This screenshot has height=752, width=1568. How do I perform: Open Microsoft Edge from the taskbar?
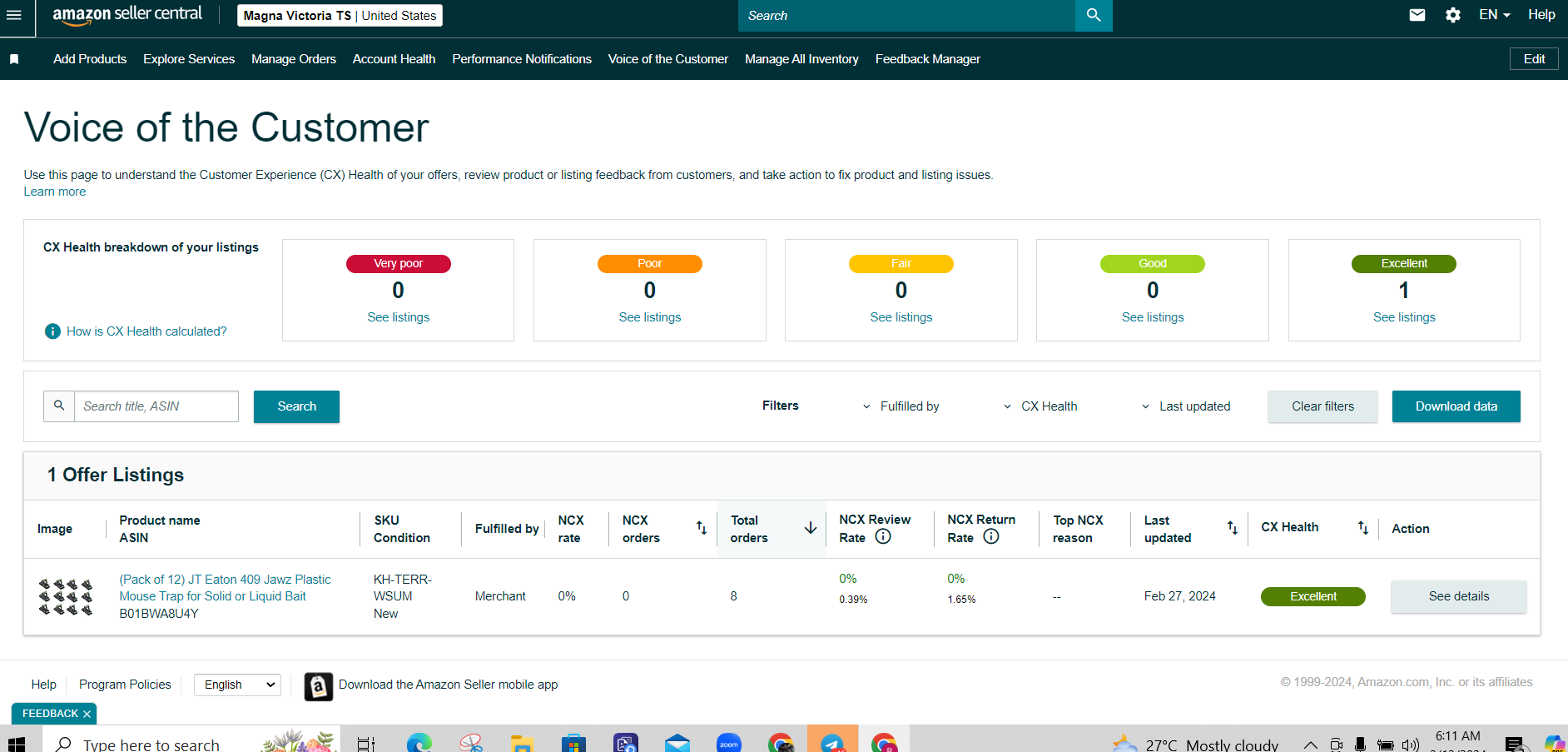[x=419, y=743]
